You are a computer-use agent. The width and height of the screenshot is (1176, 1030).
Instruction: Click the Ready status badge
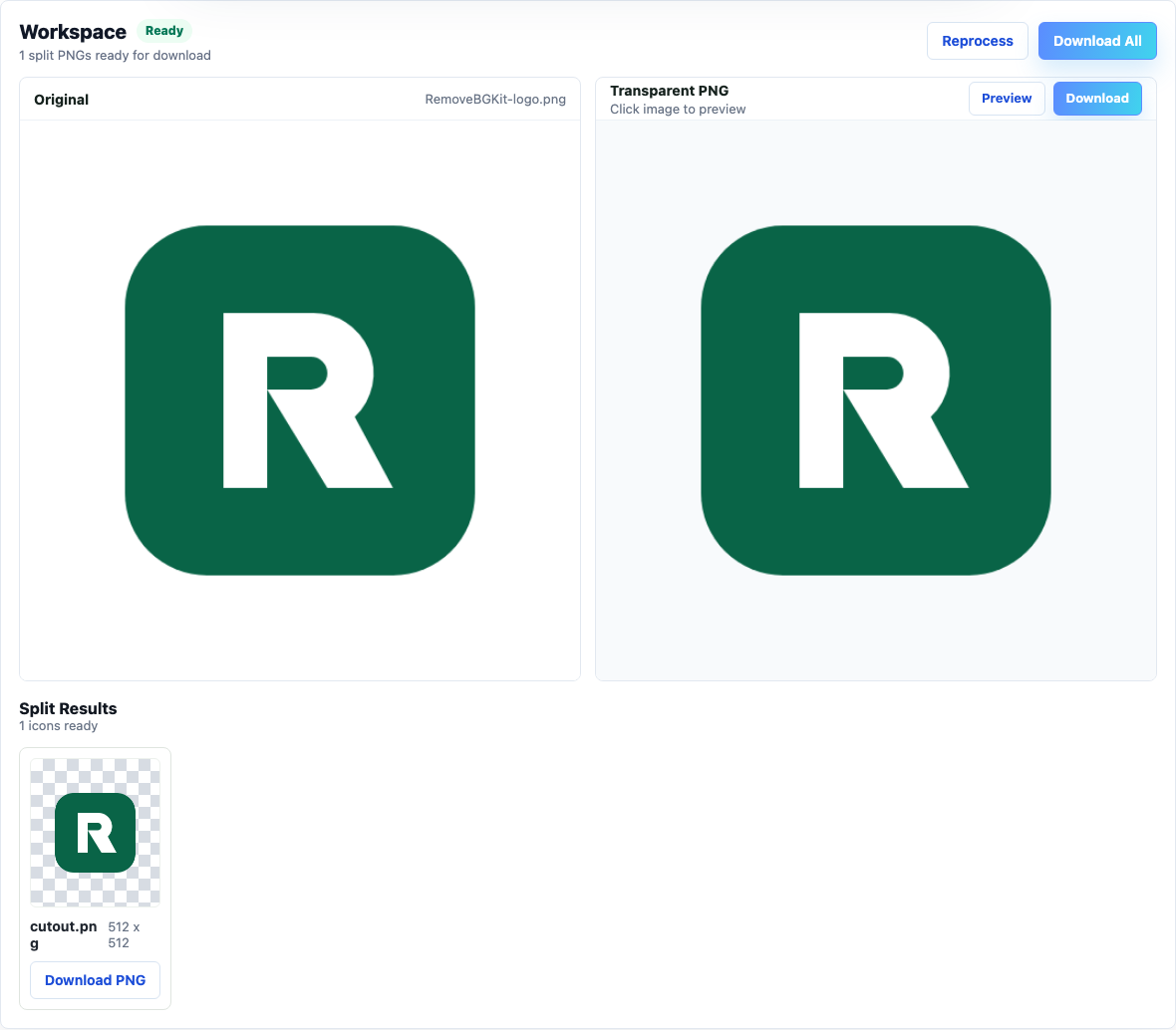(164, 31)
